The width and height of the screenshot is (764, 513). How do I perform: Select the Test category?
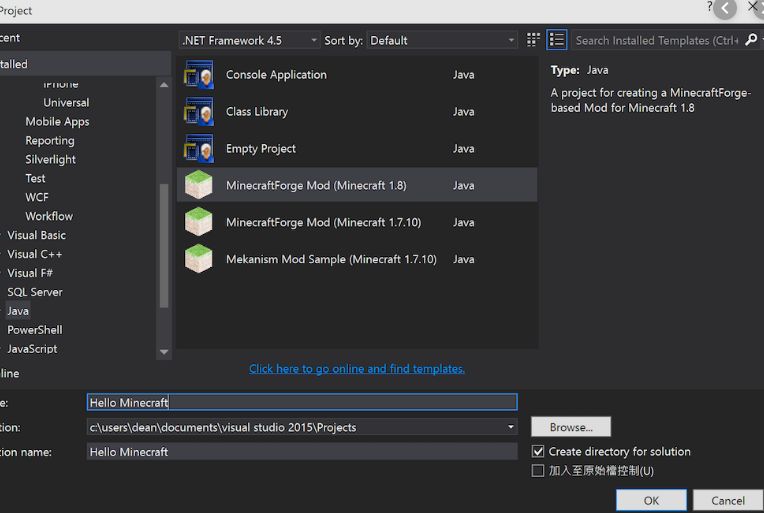click(35, 178)
